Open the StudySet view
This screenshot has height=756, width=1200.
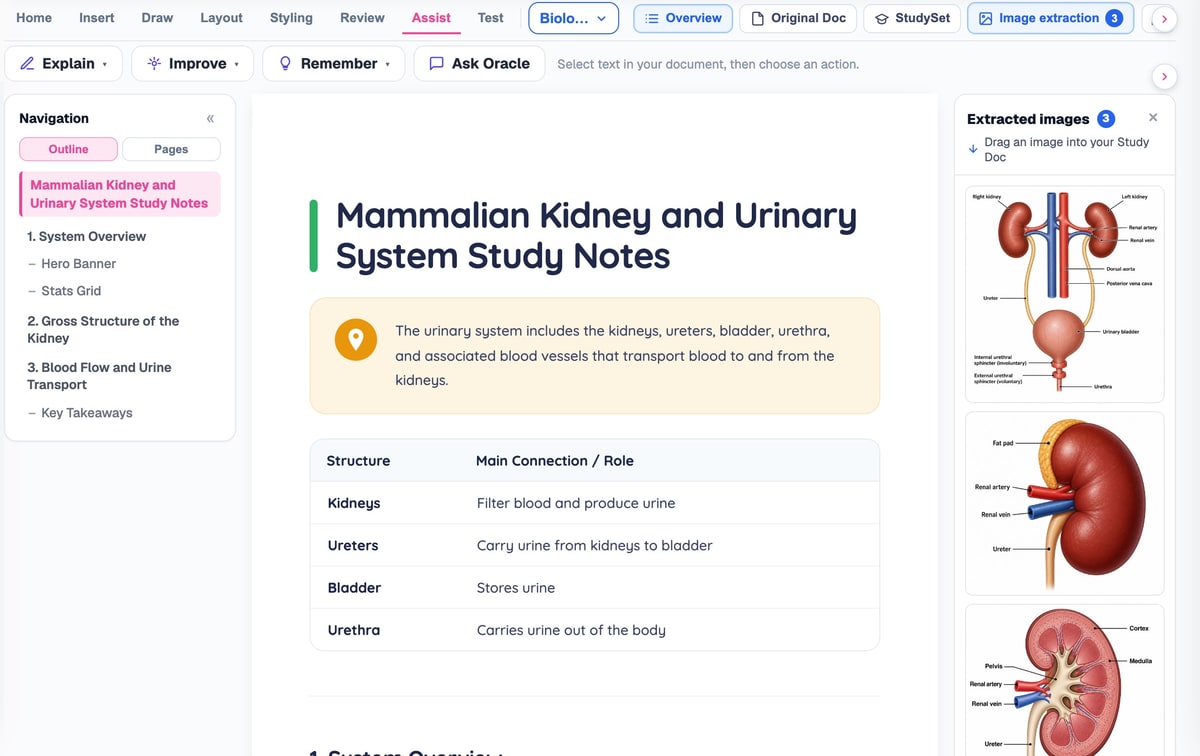(912, 18)
